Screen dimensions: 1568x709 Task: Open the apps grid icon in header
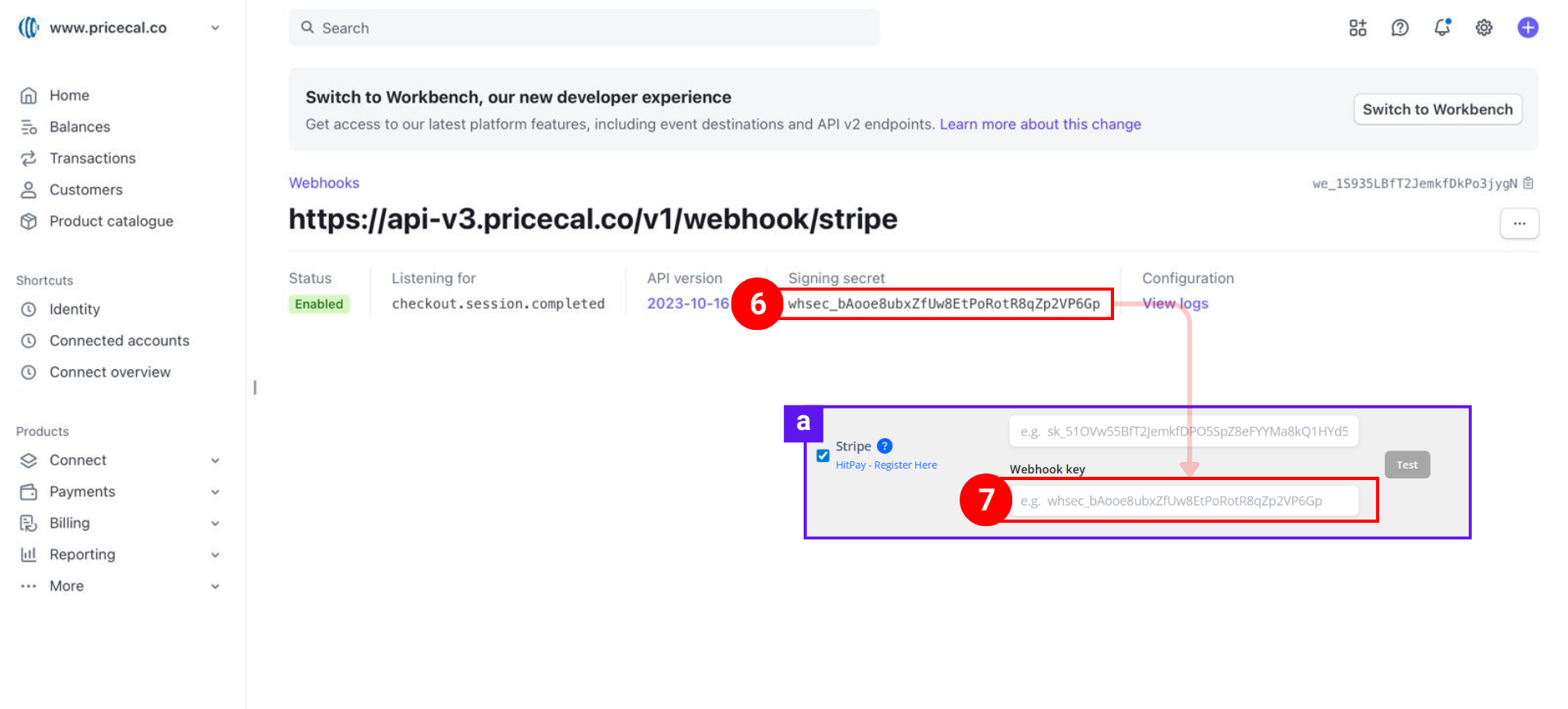tap(1358, 28)
